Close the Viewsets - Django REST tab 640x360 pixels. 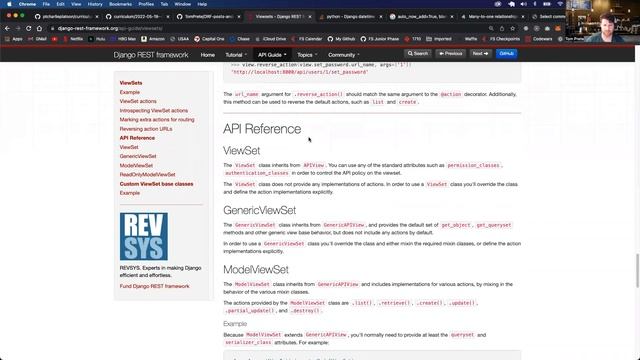coord(310,17)
